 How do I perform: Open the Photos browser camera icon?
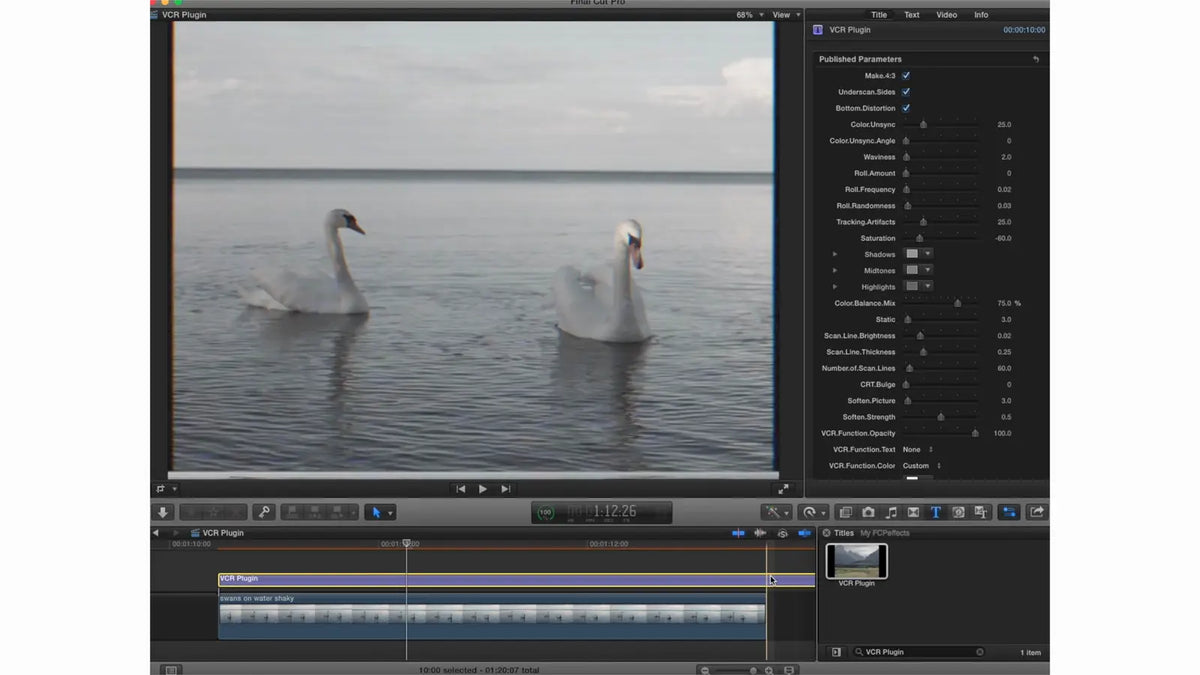click(868, 512)
